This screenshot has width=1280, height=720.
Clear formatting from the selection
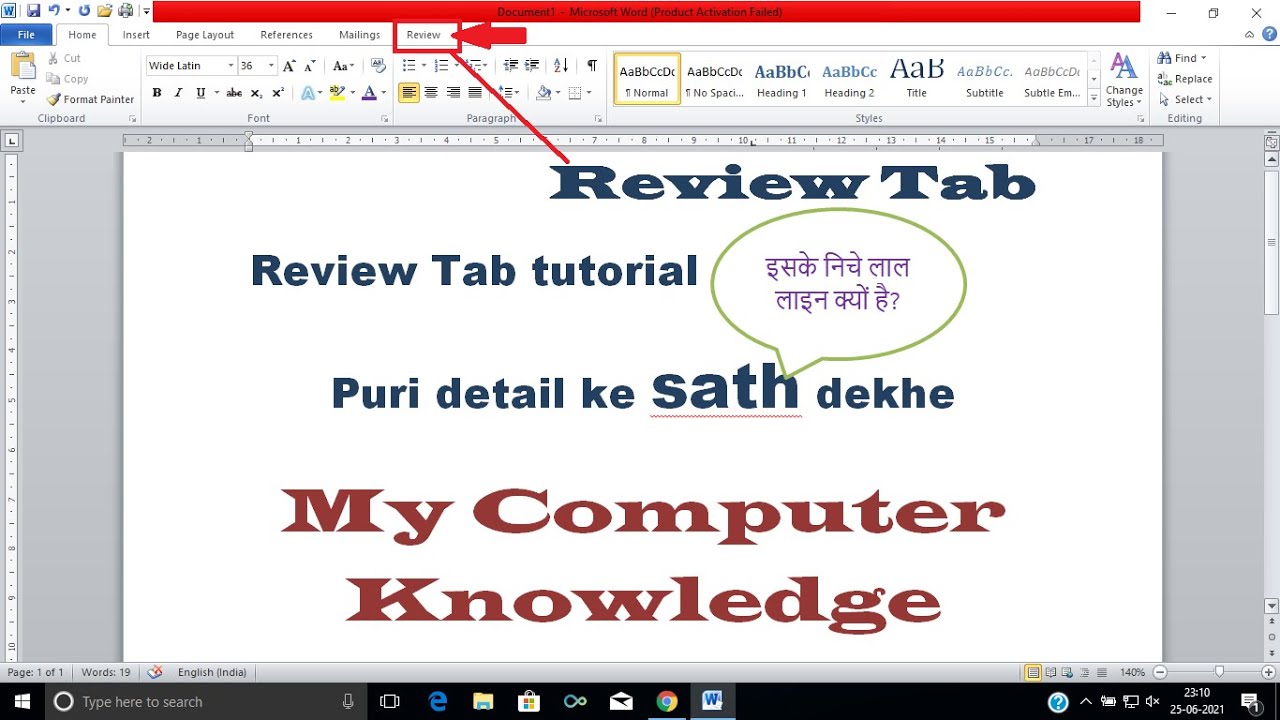click(378, 66)
